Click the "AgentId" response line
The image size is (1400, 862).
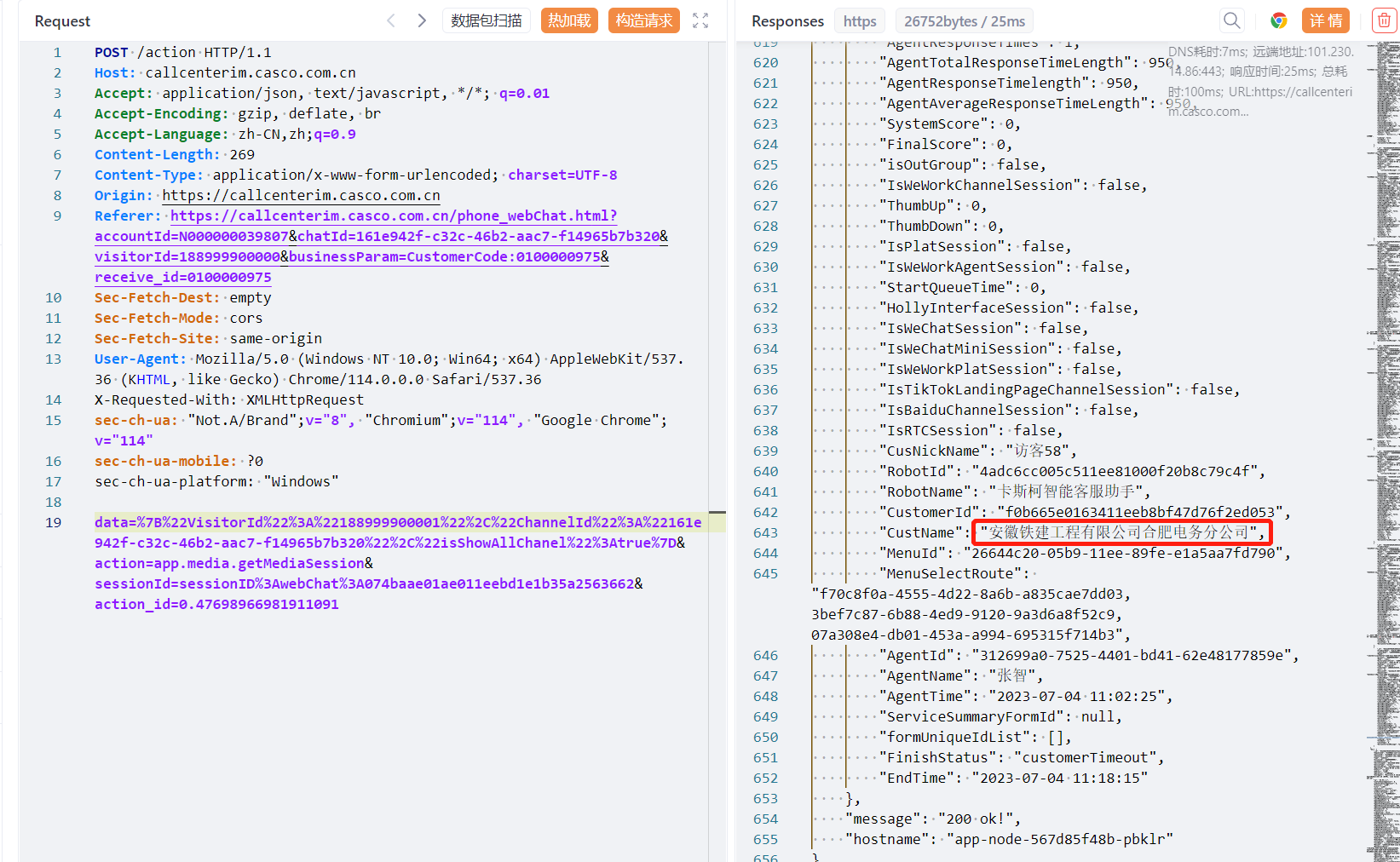1089,655
